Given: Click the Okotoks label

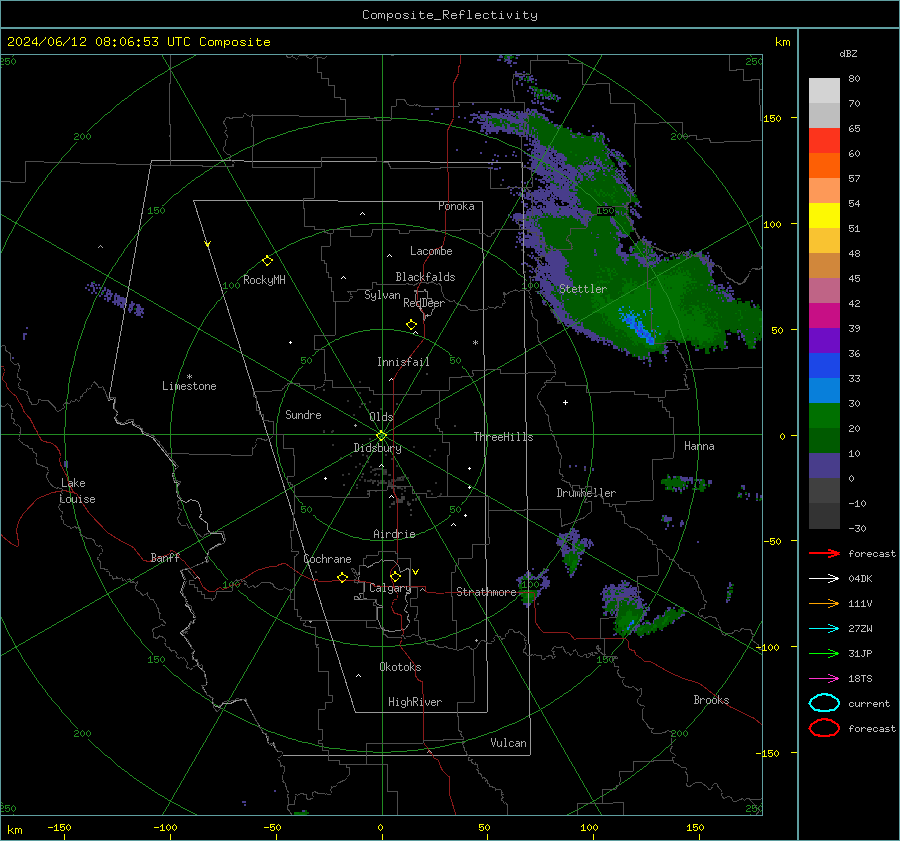Looking at the screenshot, I should [400, 667].
